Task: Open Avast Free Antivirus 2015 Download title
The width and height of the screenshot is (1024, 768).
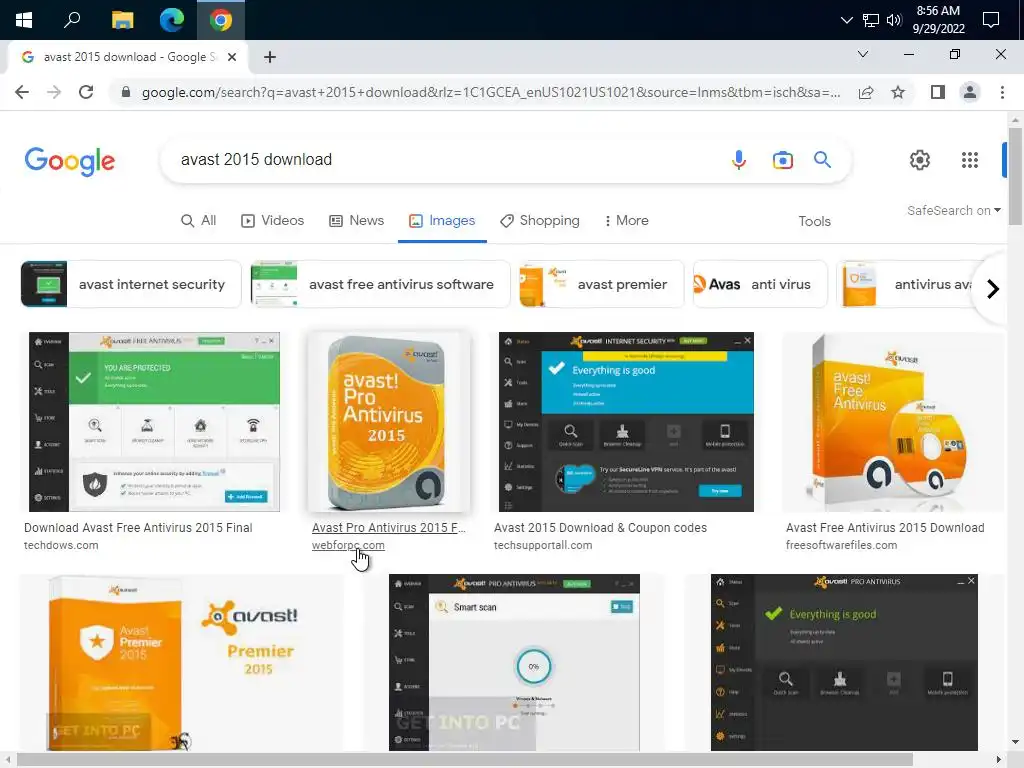Action: click(885, 528)
